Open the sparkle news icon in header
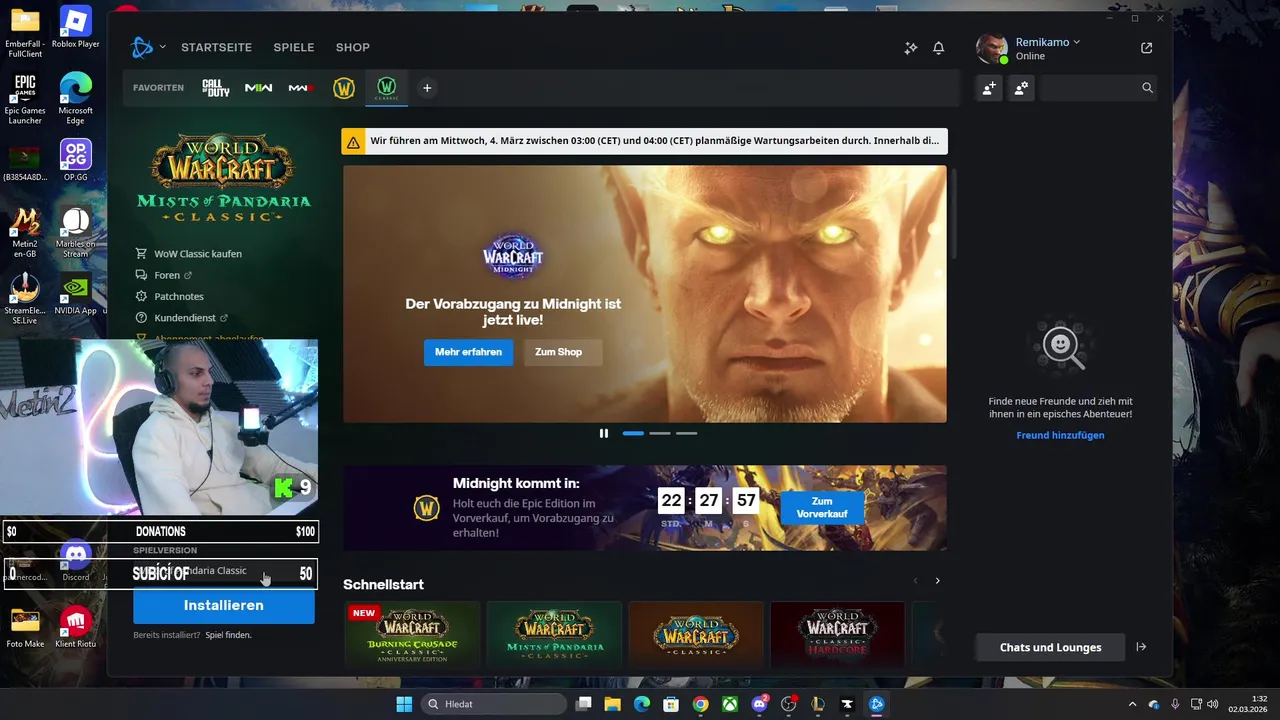Viewport: 1280px width, 720px height. tap(911, 48)
